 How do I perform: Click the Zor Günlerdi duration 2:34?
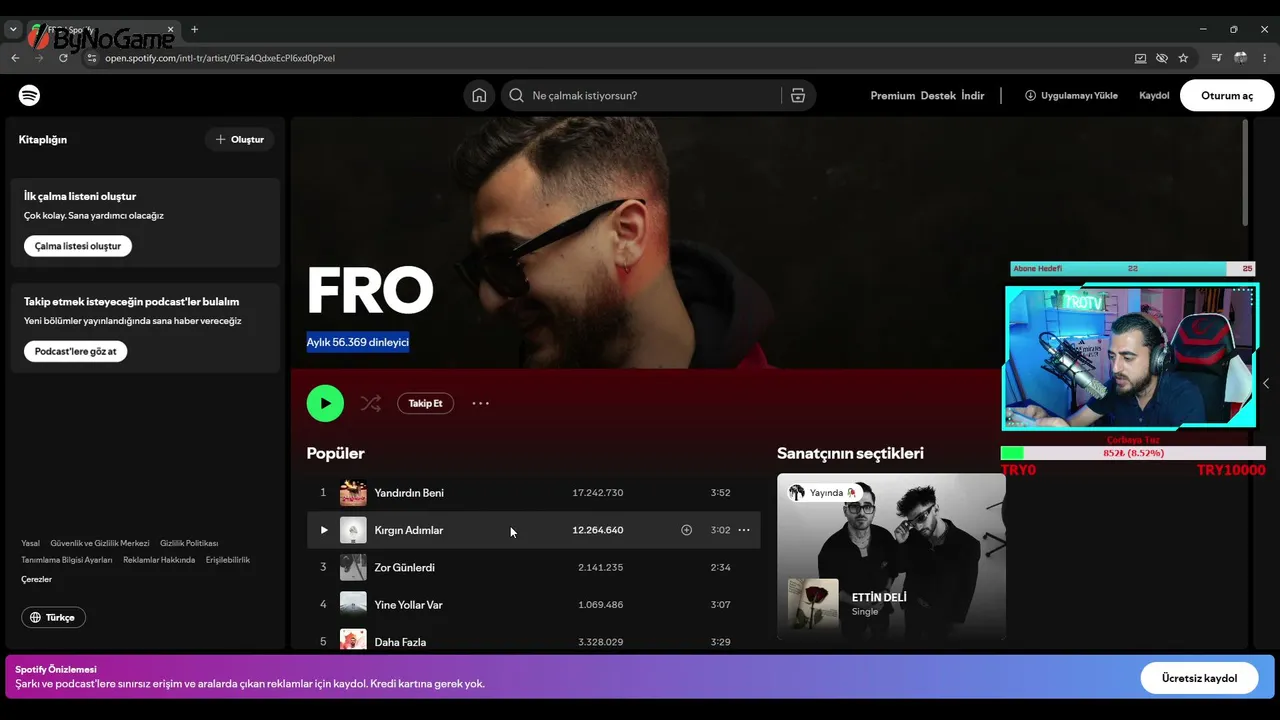[720, 567]
